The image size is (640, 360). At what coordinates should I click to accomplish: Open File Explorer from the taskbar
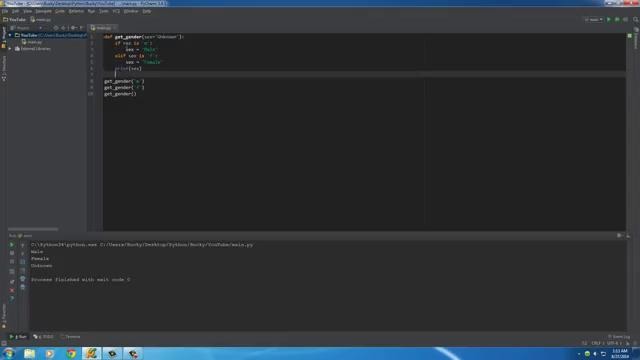(x=29, y=353)
